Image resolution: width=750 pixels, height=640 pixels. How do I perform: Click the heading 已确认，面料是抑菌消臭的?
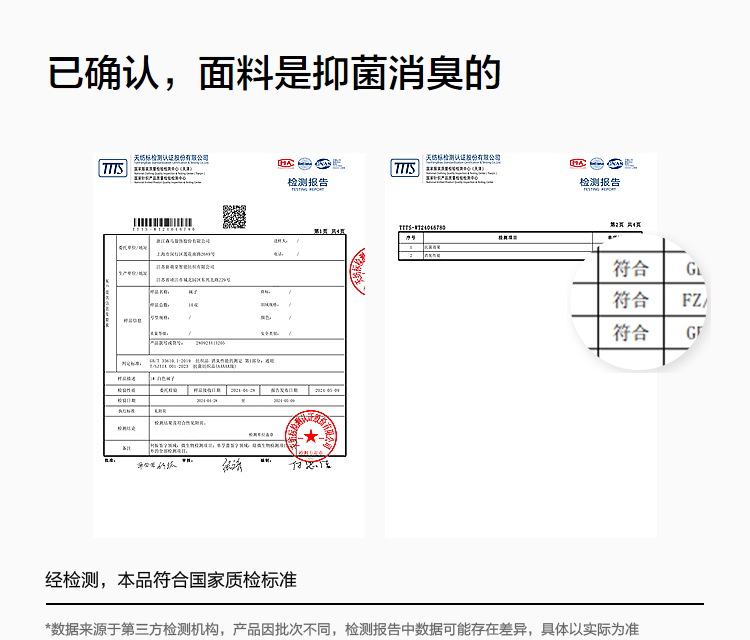click(274, 73)
